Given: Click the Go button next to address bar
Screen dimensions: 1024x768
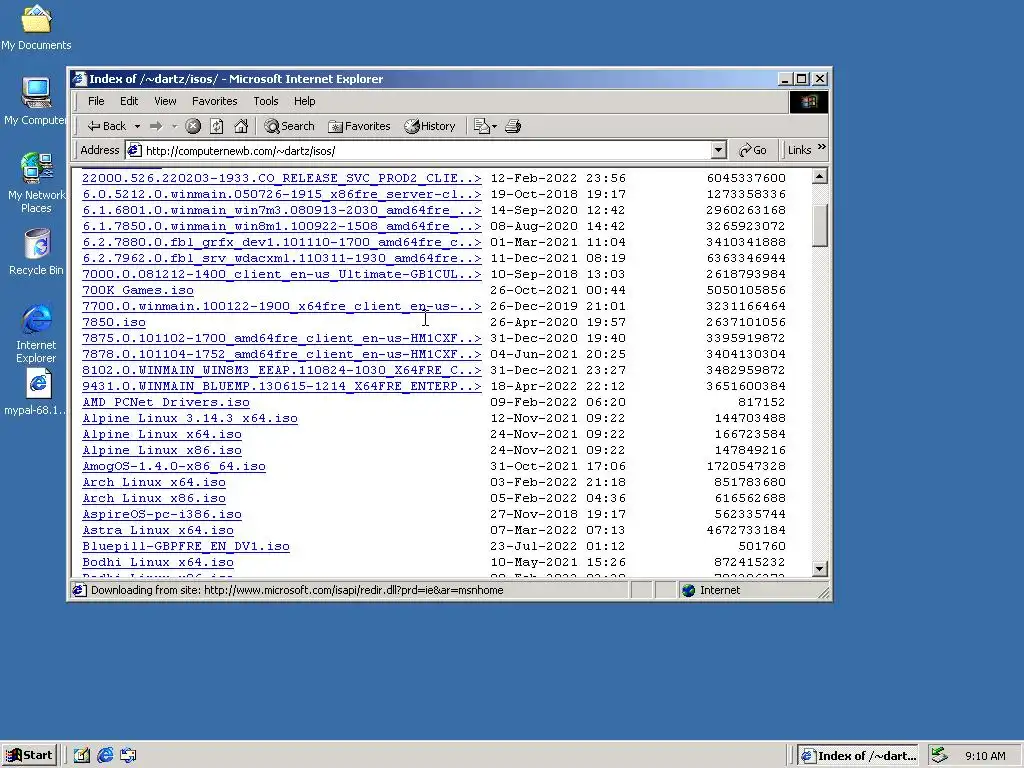Looking at the screenshot, I should [752, 150].
